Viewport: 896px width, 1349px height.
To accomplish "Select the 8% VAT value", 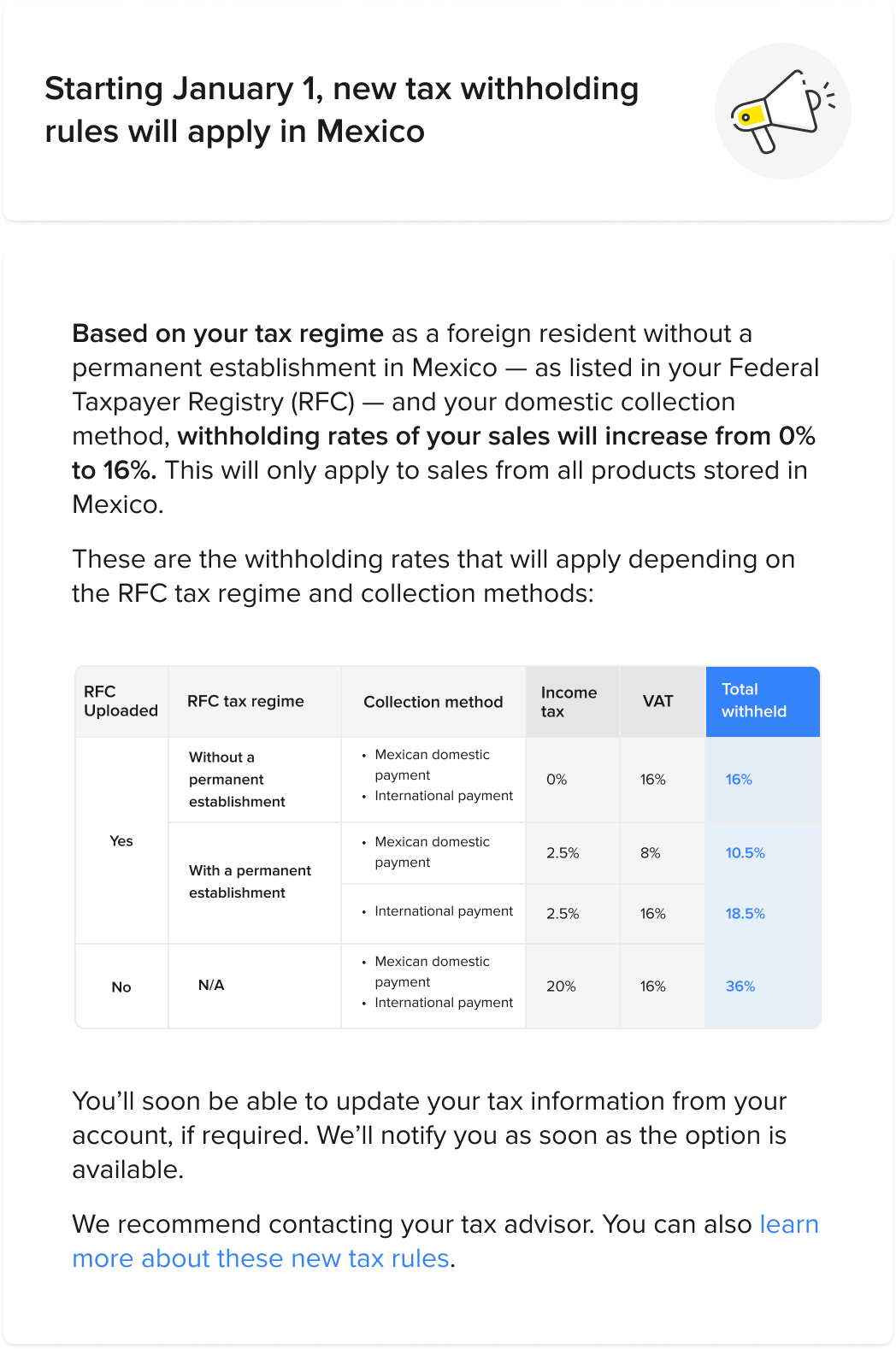I will pos(650,853).
